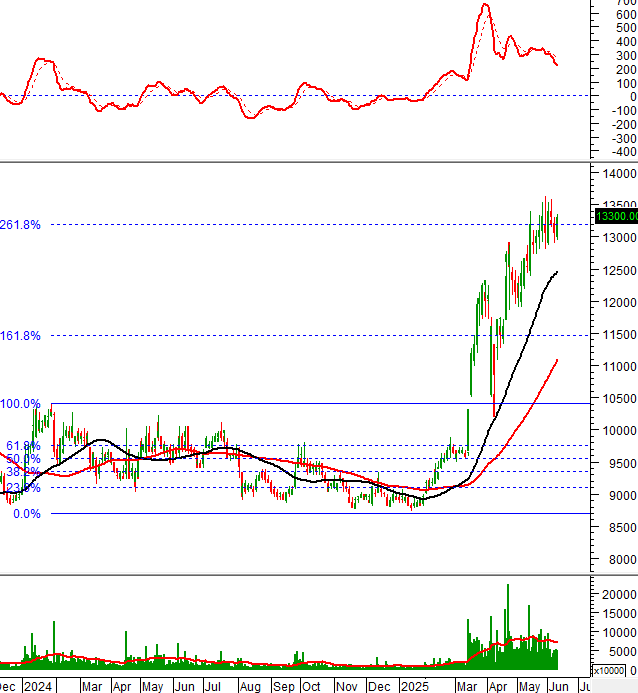This screenshot has height=693, width=638.
Task: Select the 10500 price axis value
Action: pyautogui.click(x=620, y=399)
